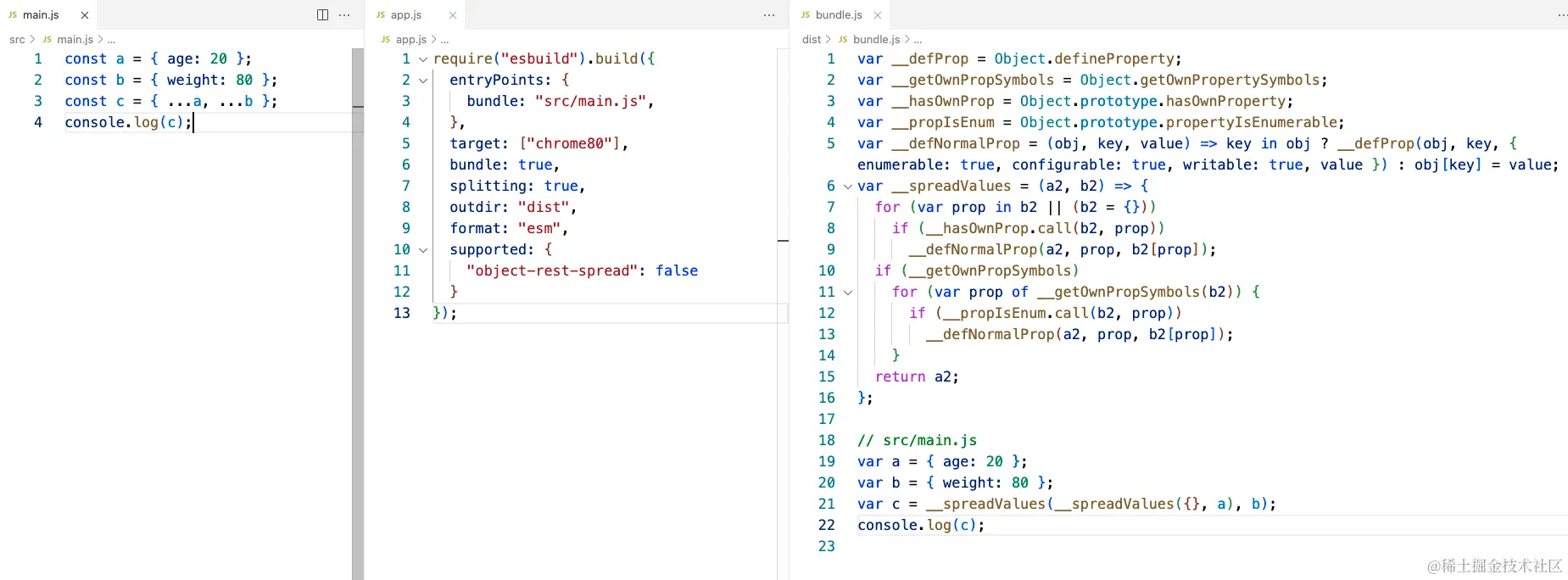
Task: Close the app.js tab
Action: [453, 14]
